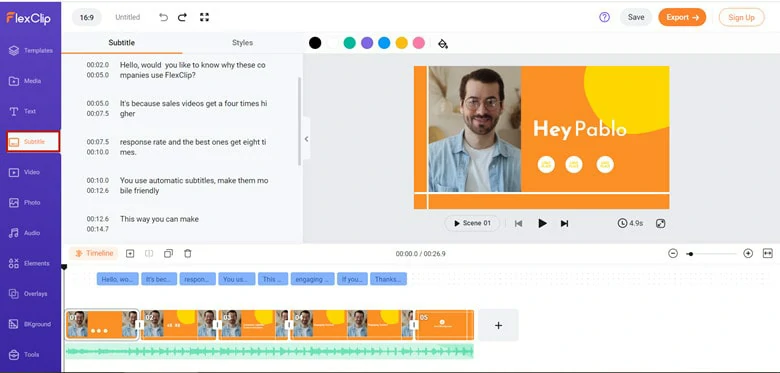Switch to the Styles tab
The width and height of the screenshot is (780, 373).
[x=242, y=43]
